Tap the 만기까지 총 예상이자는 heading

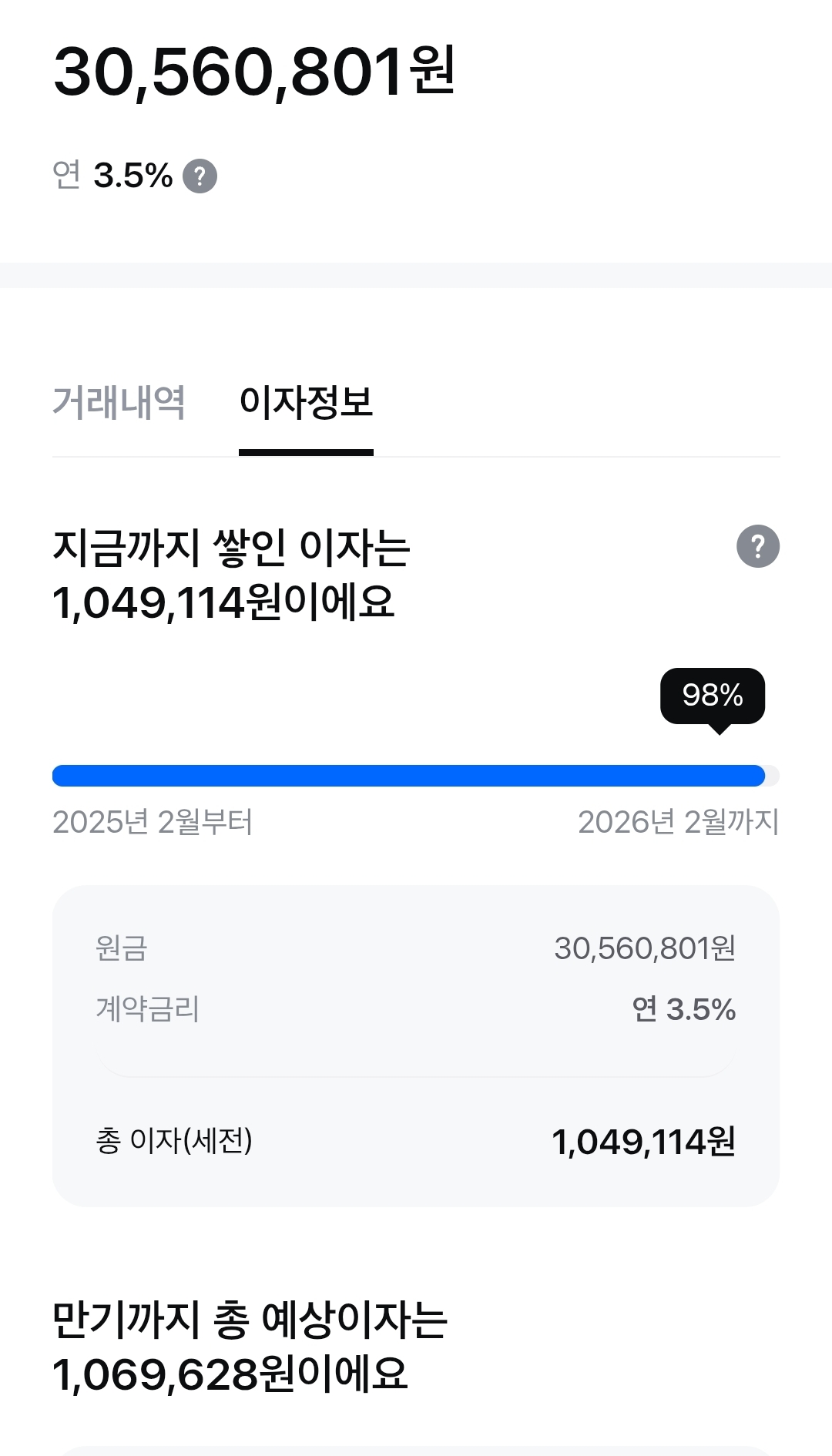250,1320
